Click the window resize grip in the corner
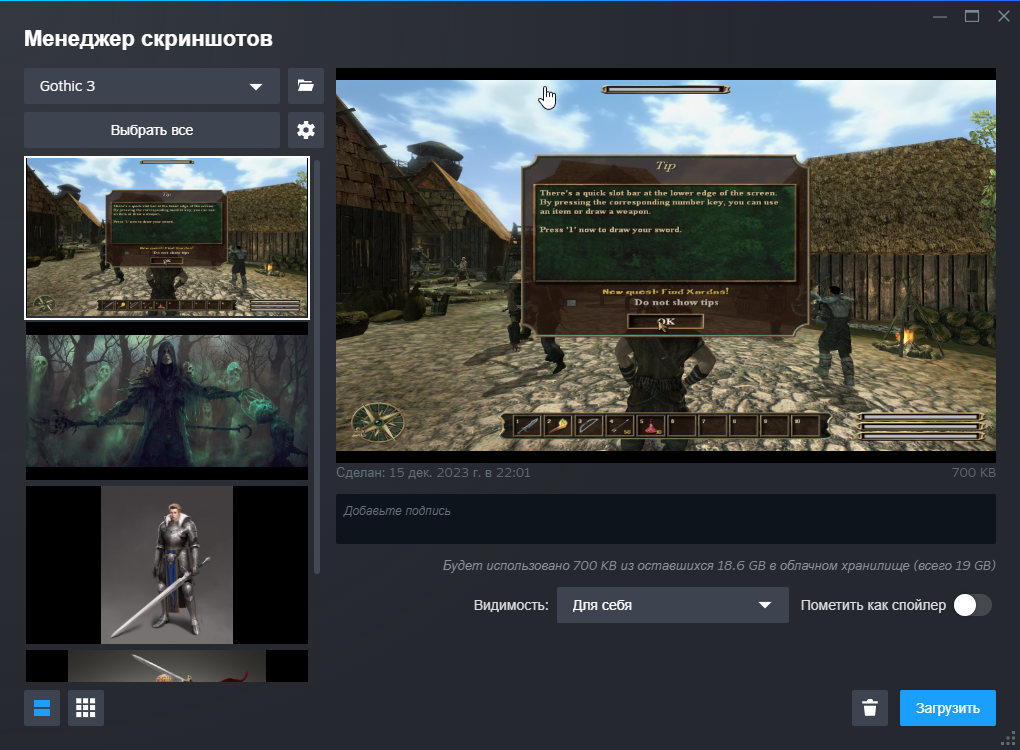This screenshot has width=1020, height=750. pyautogui.click(x=1008, y=738)
